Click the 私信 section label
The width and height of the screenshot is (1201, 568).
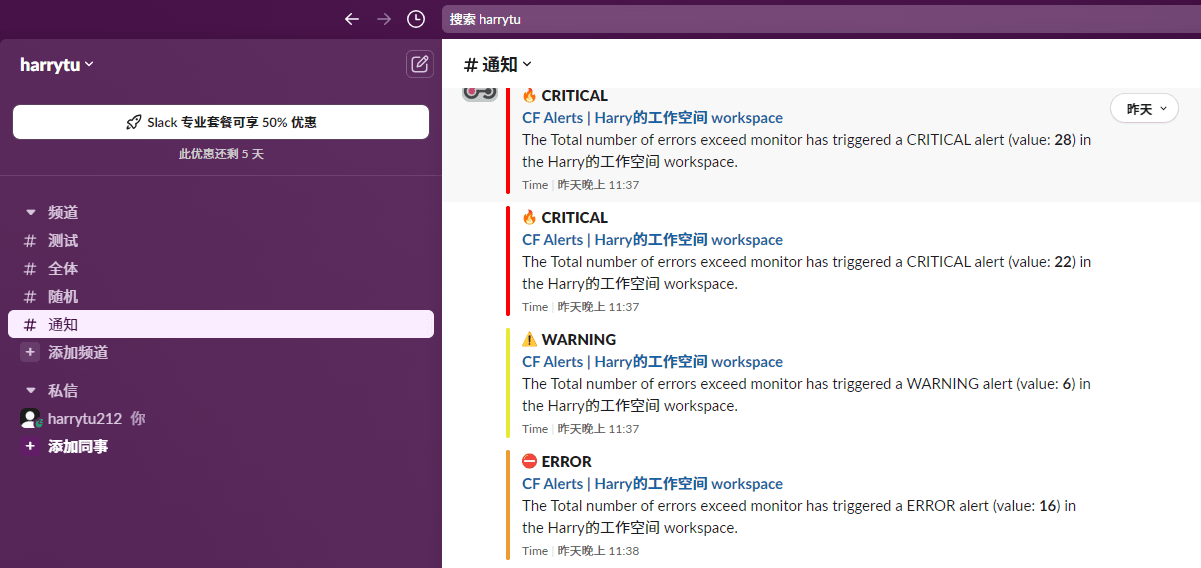click(x=63, y=390)
